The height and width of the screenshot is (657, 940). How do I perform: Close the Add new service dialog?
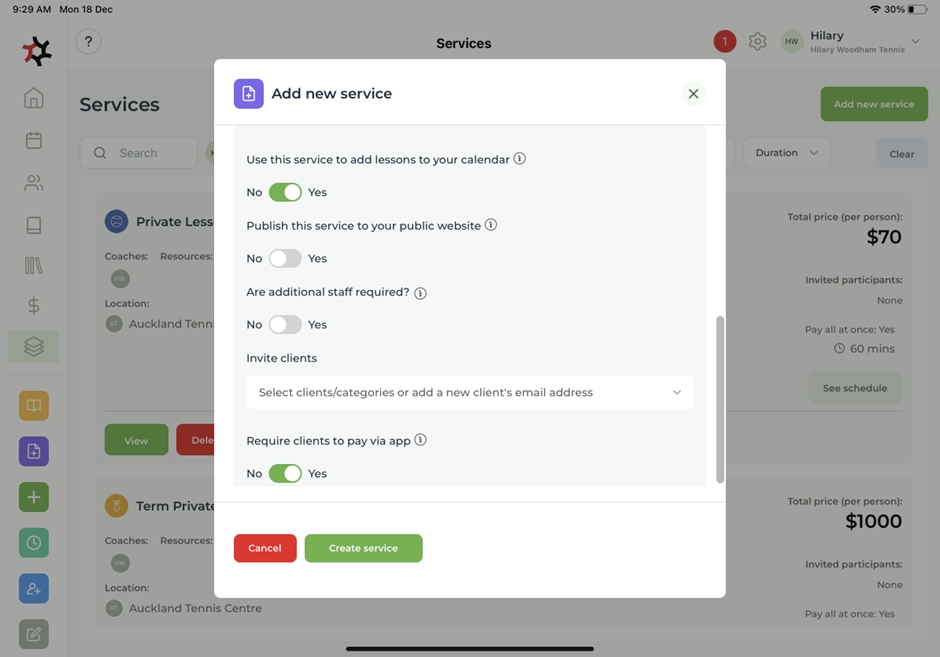coord(693,94)
